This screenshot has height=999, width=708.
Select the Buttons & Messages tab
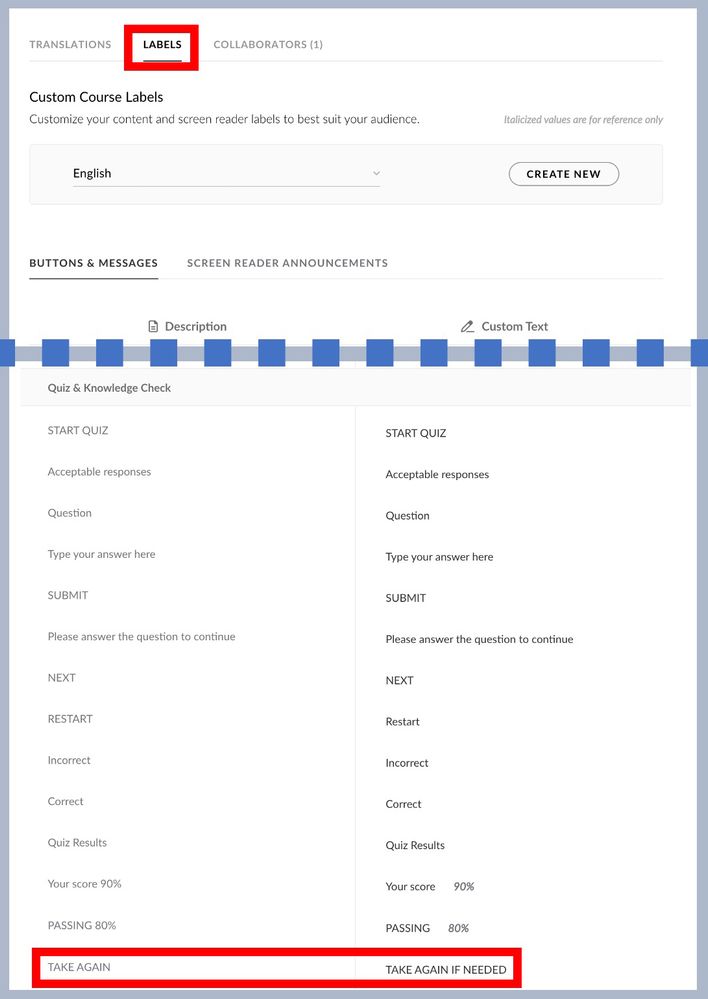(x=93, y=263)
